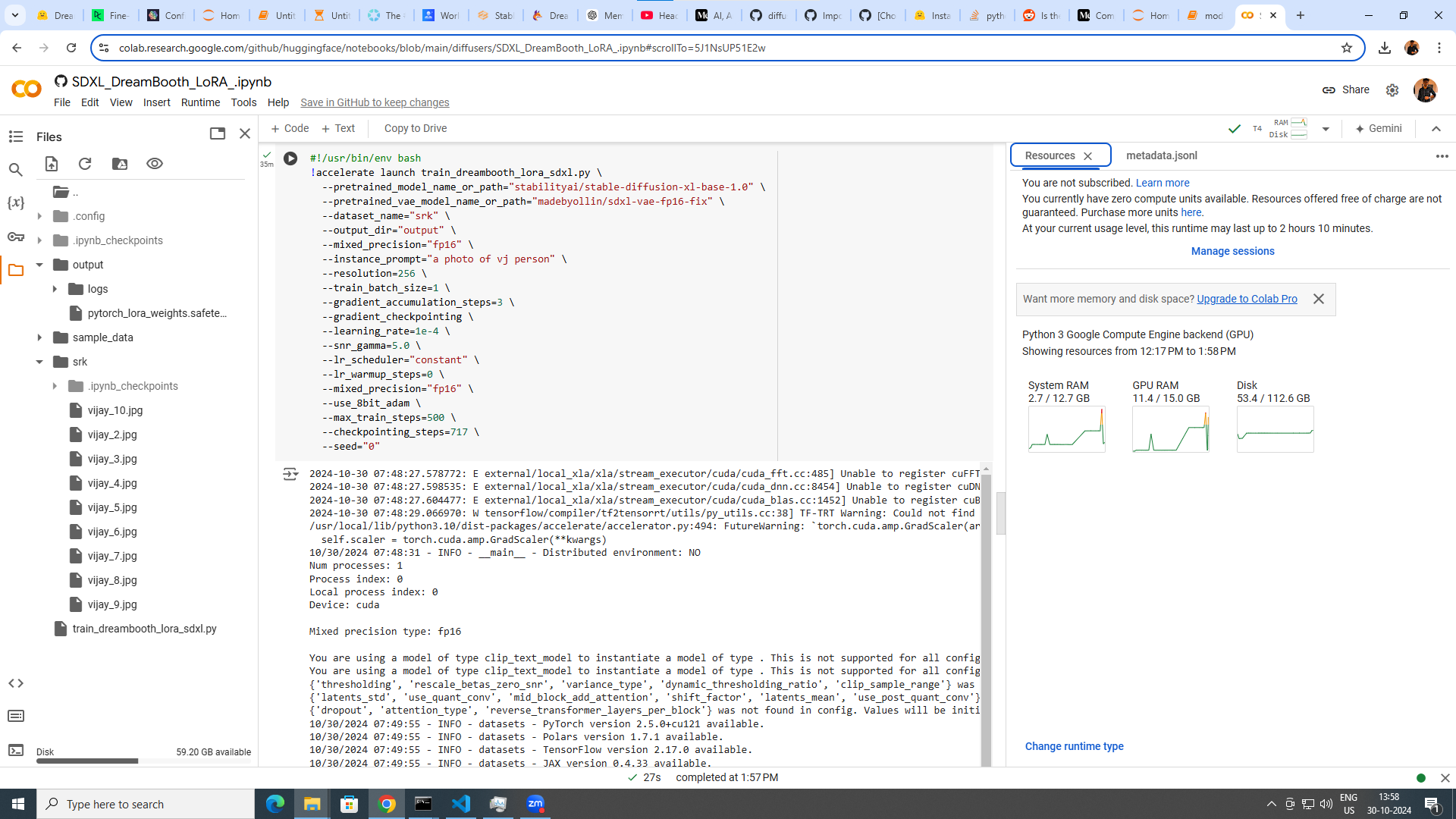The width and height of the screenshot is (1456, 819).
Task: Open the terminal panel icon
Action: coord(16,750)
